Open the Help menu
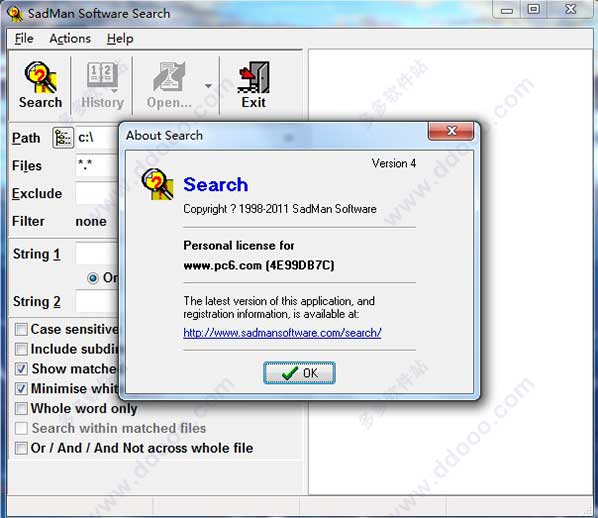The image size is (598, 518). (x=120, y=39)
